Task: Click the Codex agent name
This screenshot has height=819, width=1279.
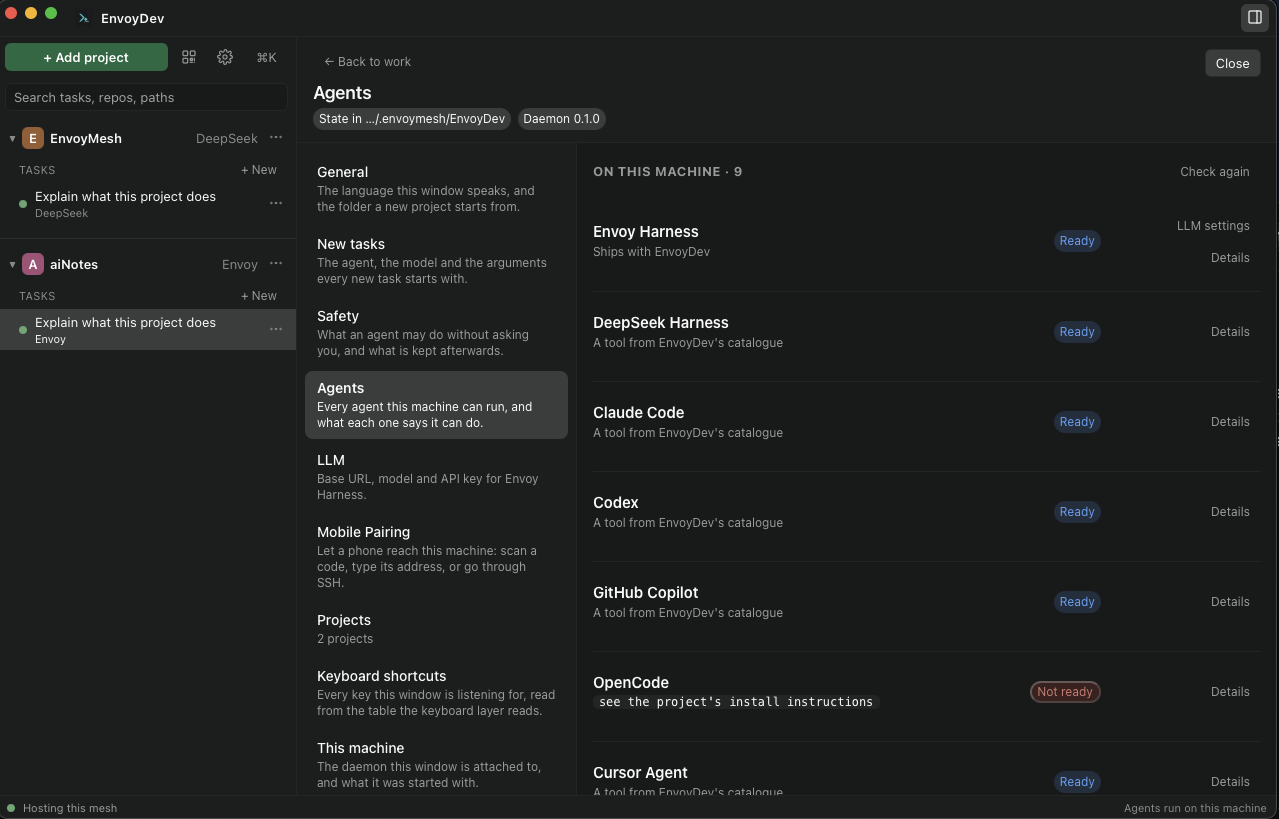Action: click(x=615, y=503)
